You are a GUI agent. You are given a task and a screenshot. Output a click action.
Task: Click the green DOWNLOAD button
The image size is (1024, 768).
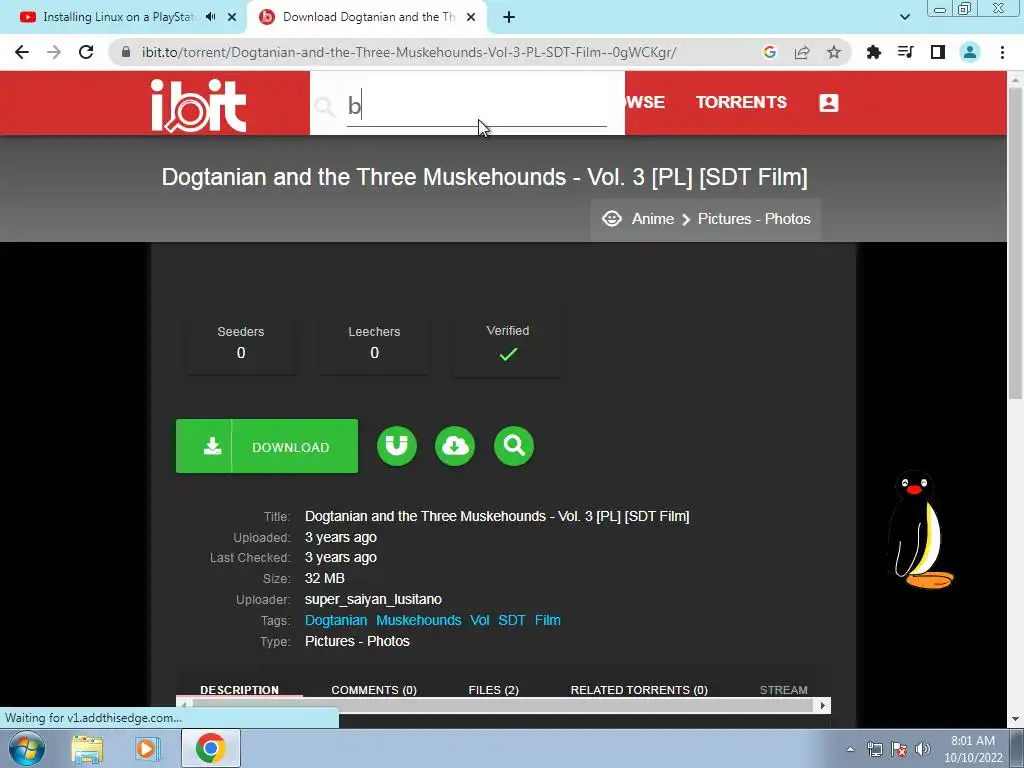tap(267, 447)
